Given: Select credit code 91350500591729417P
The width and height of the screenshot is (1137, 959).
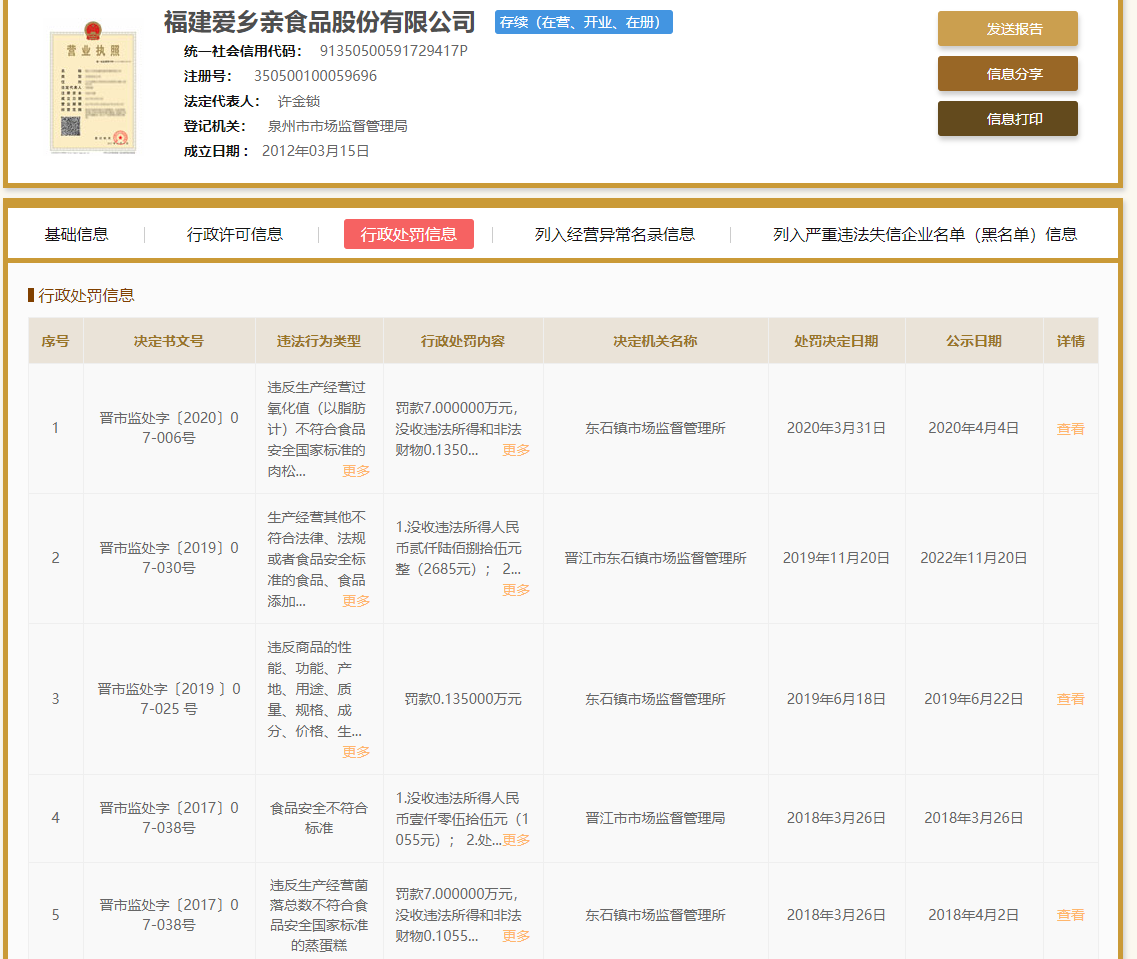Looking at the screenshot, I should [x=394, y=51].
